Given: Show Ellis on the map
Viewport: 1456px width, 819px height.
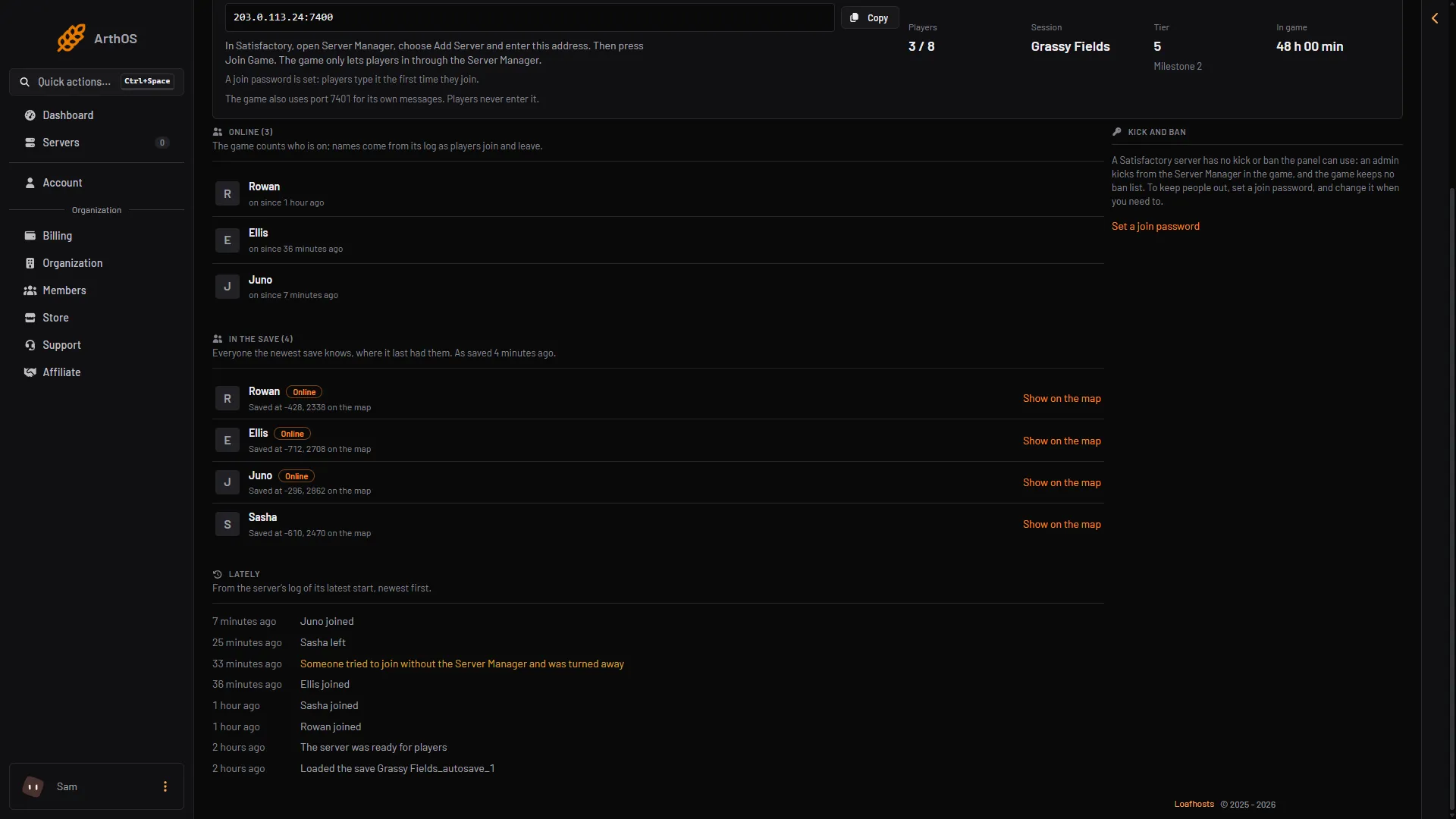Looking at the screenshot, I should (1062, 441).
